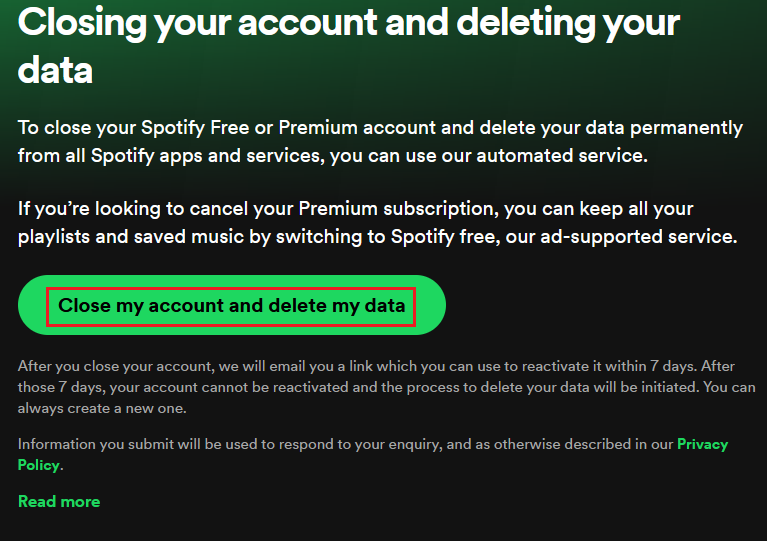767x541 pixels.
Task: Open the Privacy Policy link
Action: coord(702,444)
